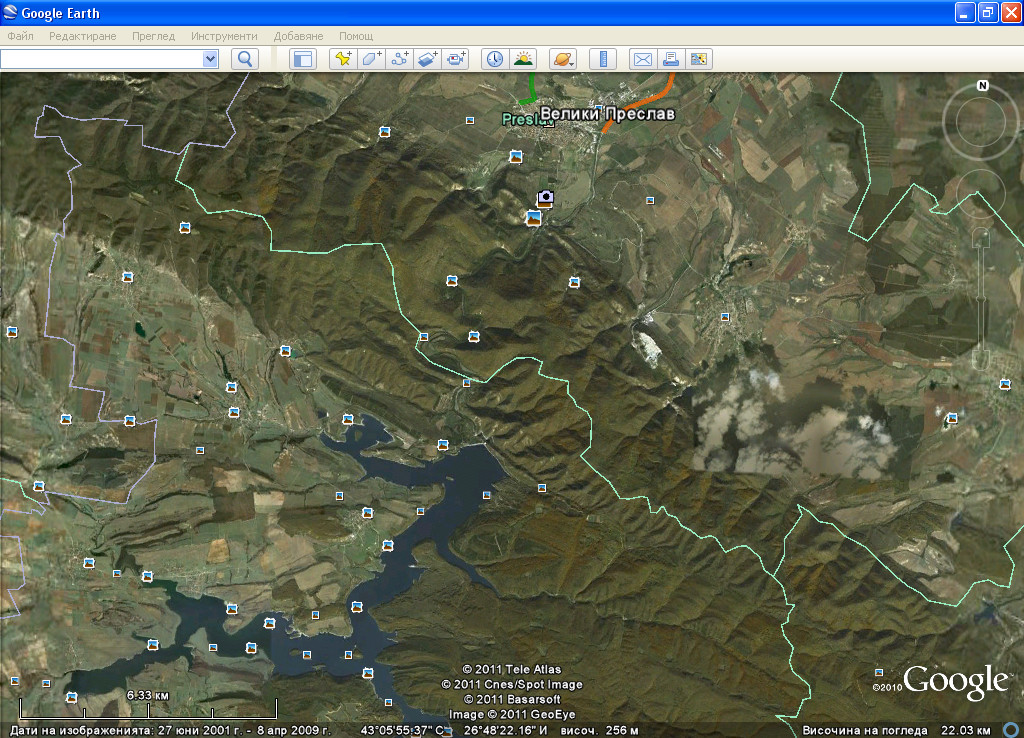
Task: Click the Print icon in toolbar
Action: pos(671,59)
